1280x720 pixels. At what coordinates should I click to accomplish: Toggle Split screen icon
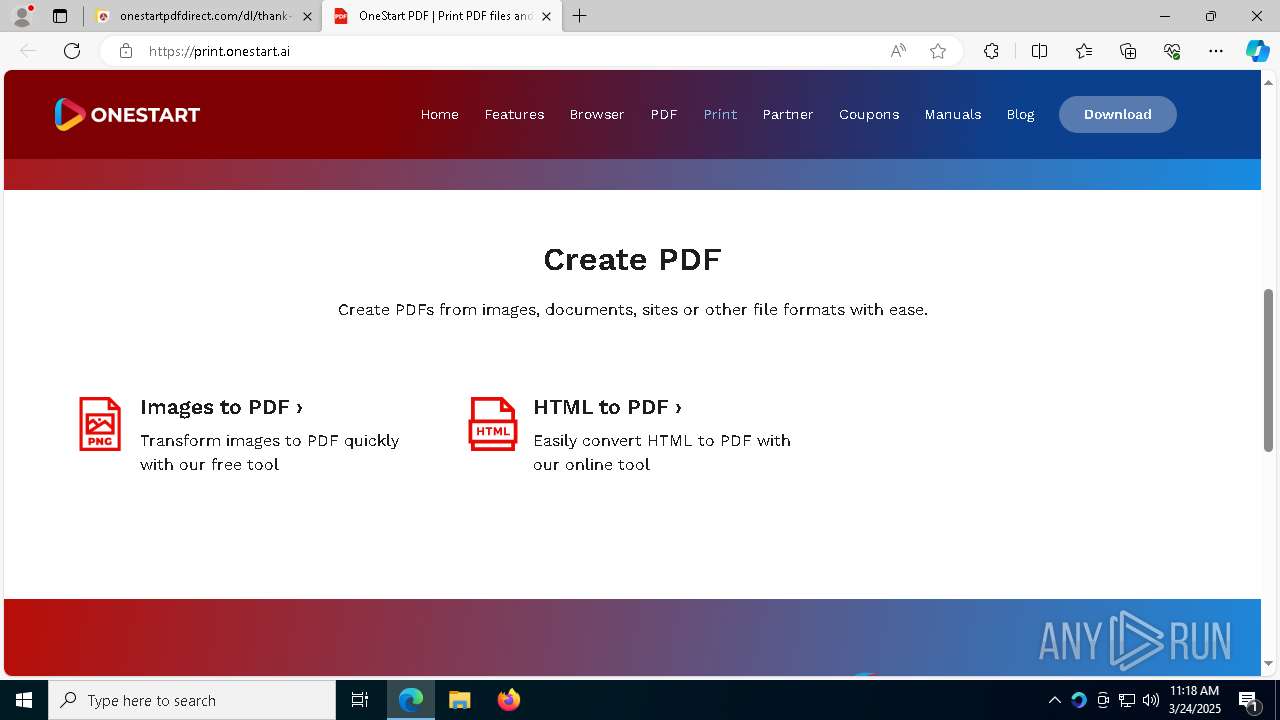click(x=1039, y=51)
